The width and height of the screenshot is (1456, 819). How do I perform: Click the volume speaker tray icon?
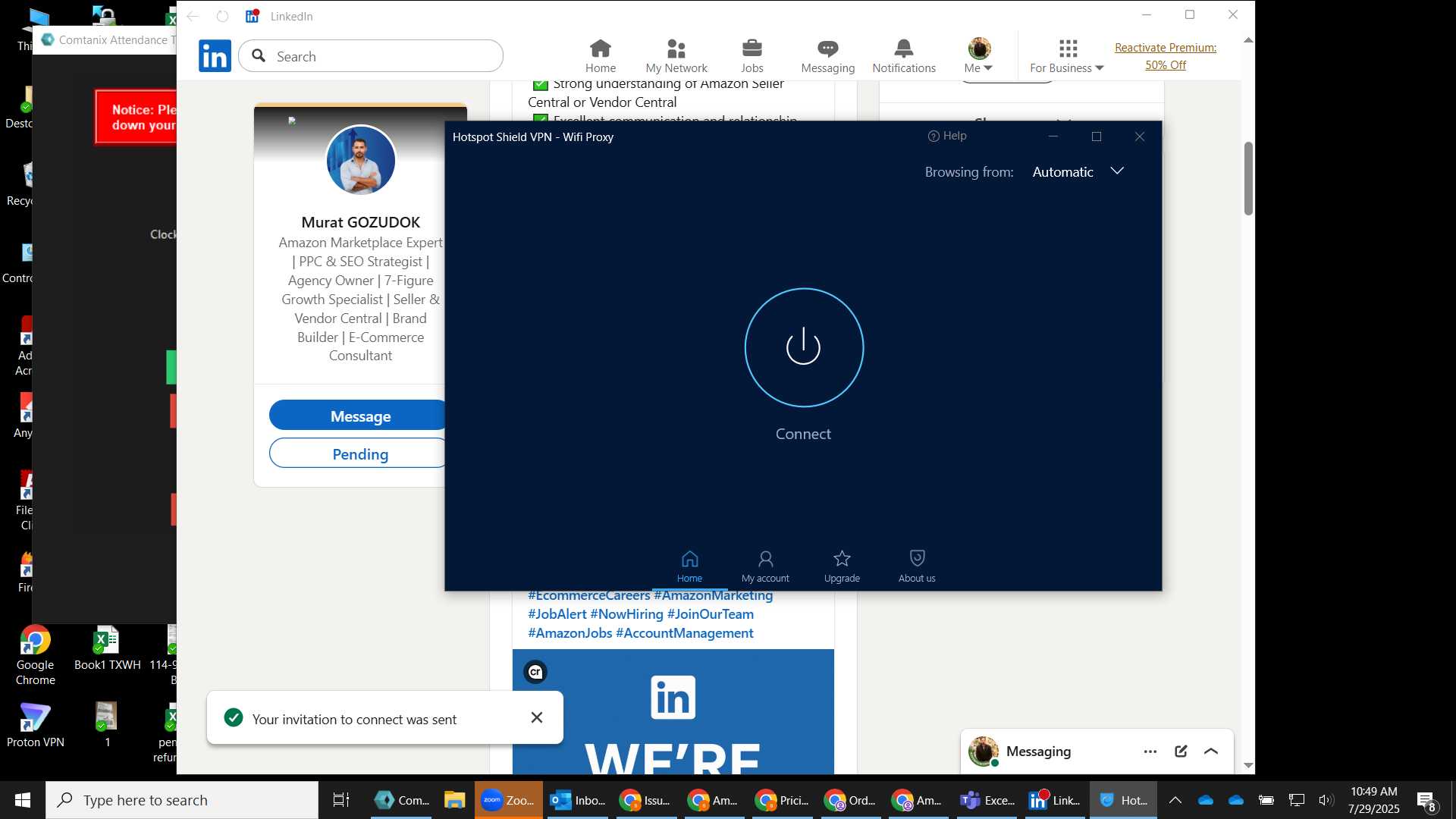pos(1326,800)
